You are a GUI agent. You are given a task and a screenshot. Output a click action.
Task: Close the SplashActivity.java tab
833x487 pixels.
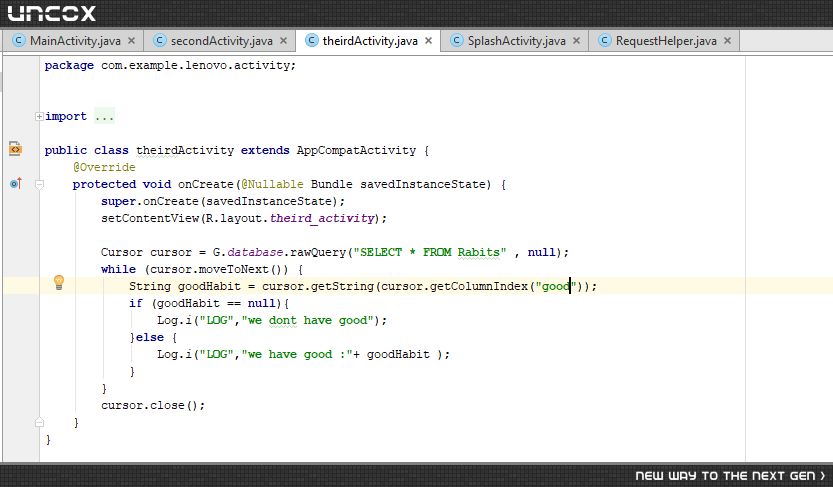[576, 41]
